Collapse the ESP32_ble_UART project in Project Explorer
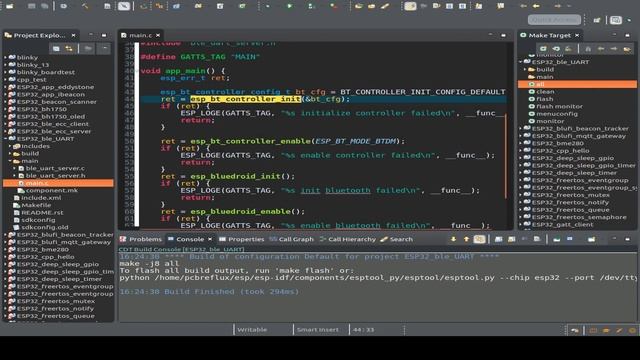640x360 pixels. coord(6,139)
